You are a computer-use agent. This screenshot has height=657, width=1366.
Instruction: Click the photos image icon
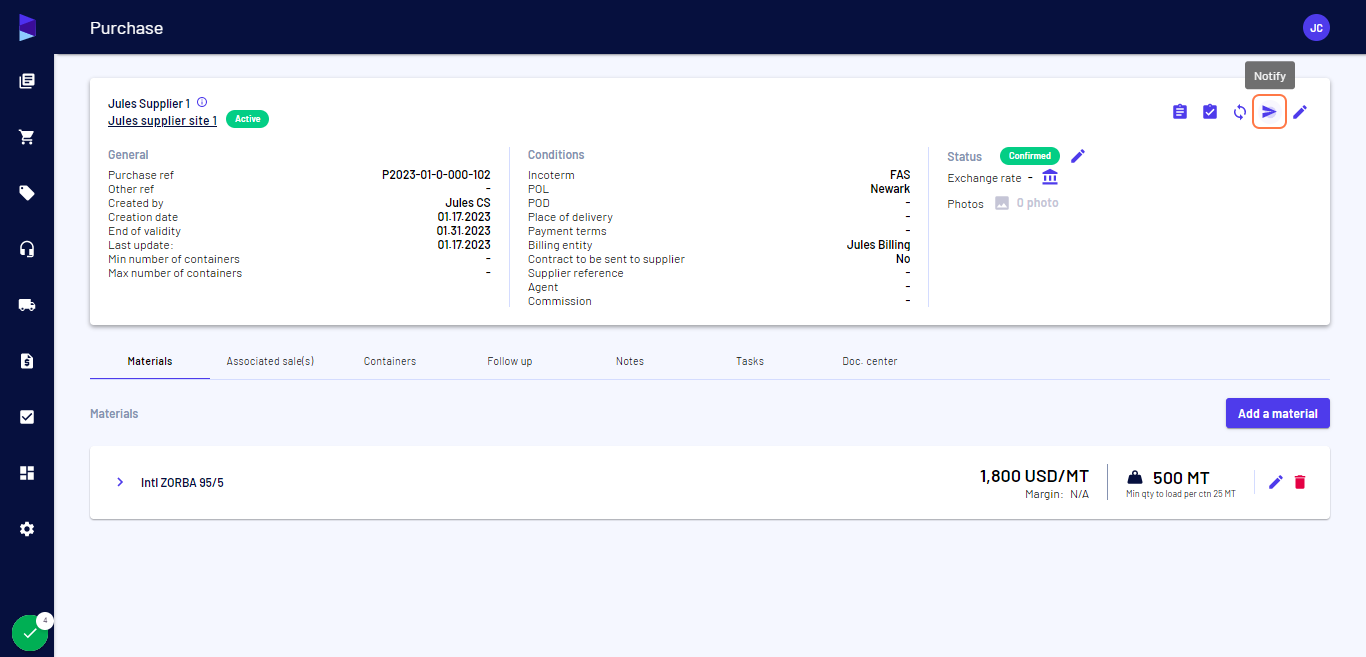point(1003,203)
